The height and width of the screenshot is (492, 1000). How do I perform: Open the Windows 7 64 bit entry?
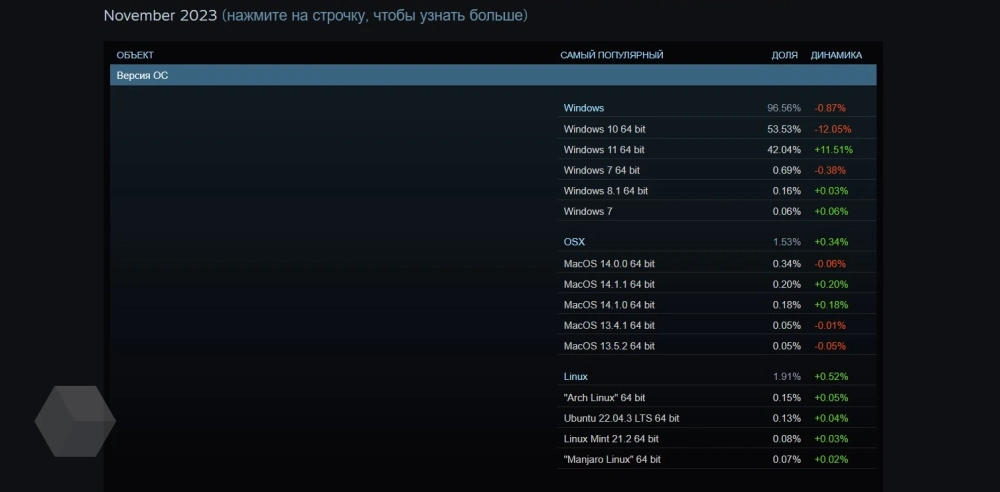[601, 170]
